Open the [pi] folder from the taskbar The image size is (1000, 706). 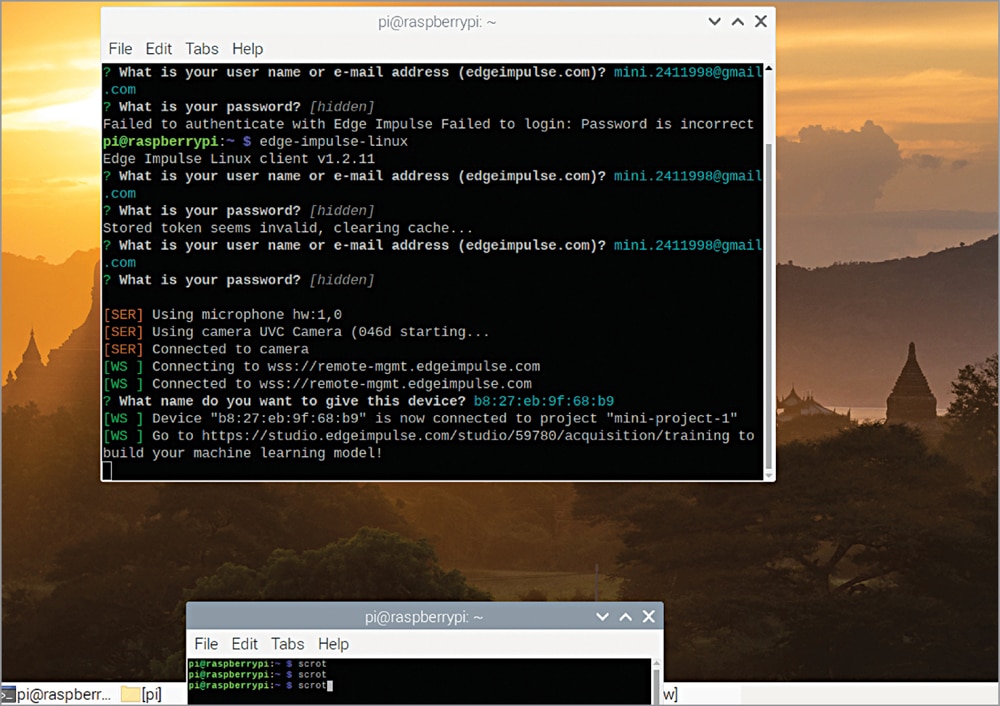pos(141,694)
